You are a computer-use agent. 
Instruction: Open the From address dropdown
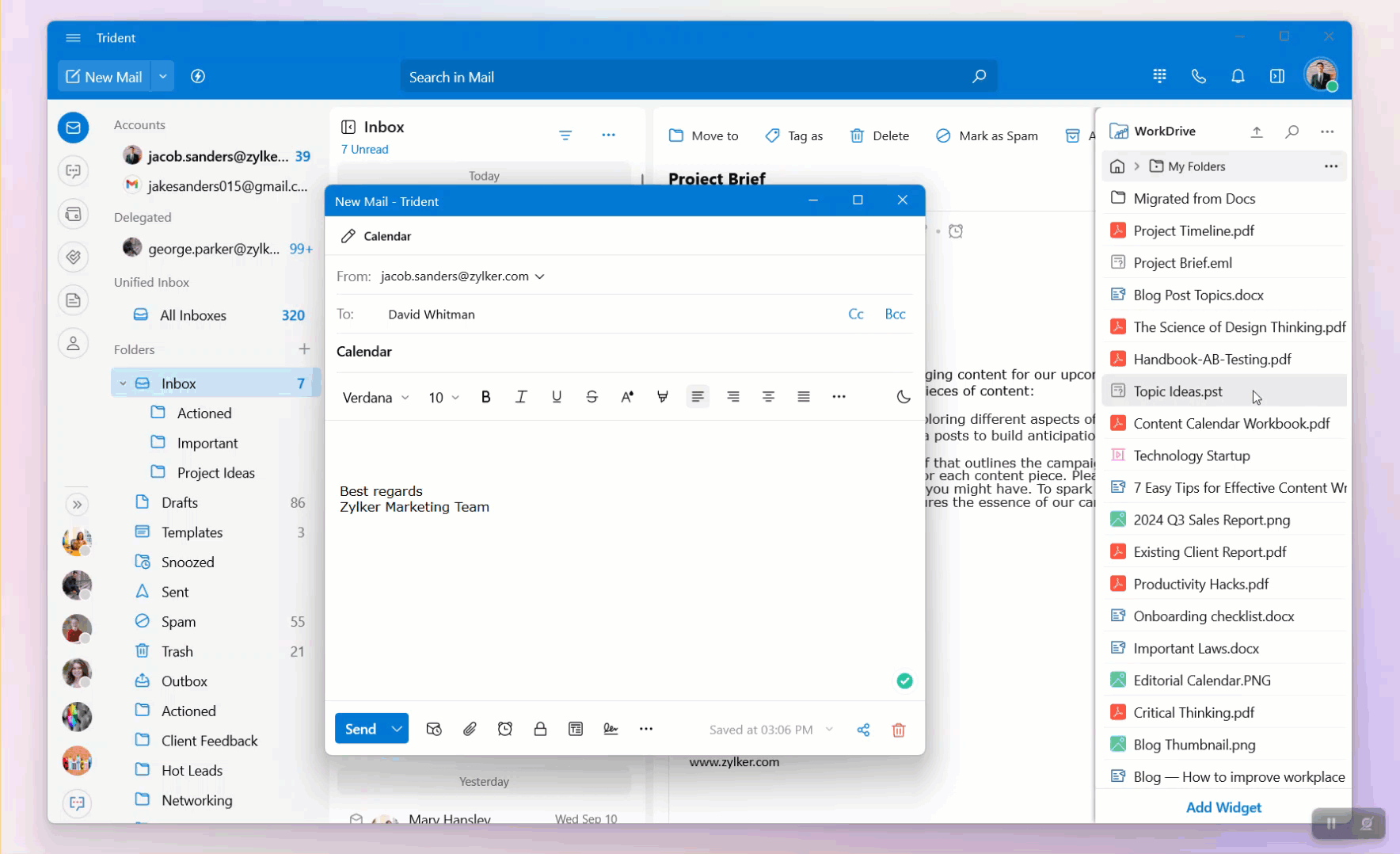click(540, 276)
